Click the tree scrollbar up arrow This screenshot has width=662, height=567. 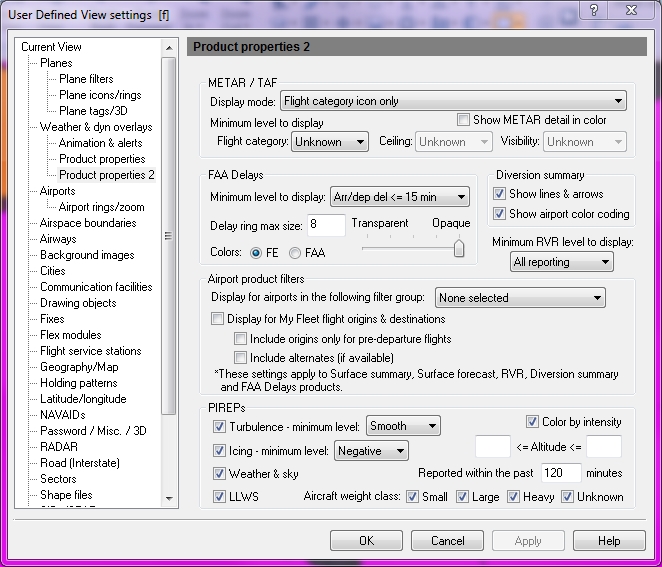tap(169, 48)
